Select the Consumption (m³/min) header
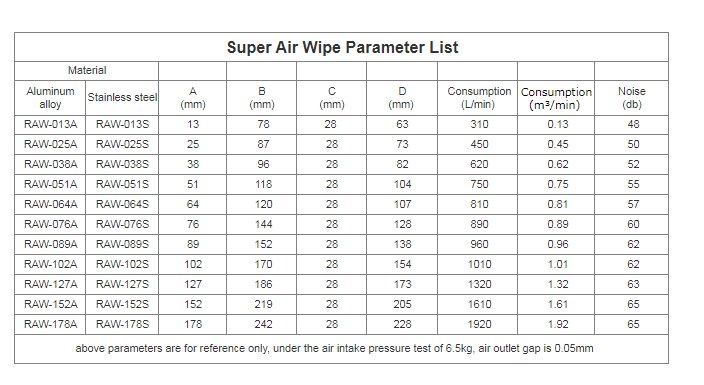 click(556, 98)
